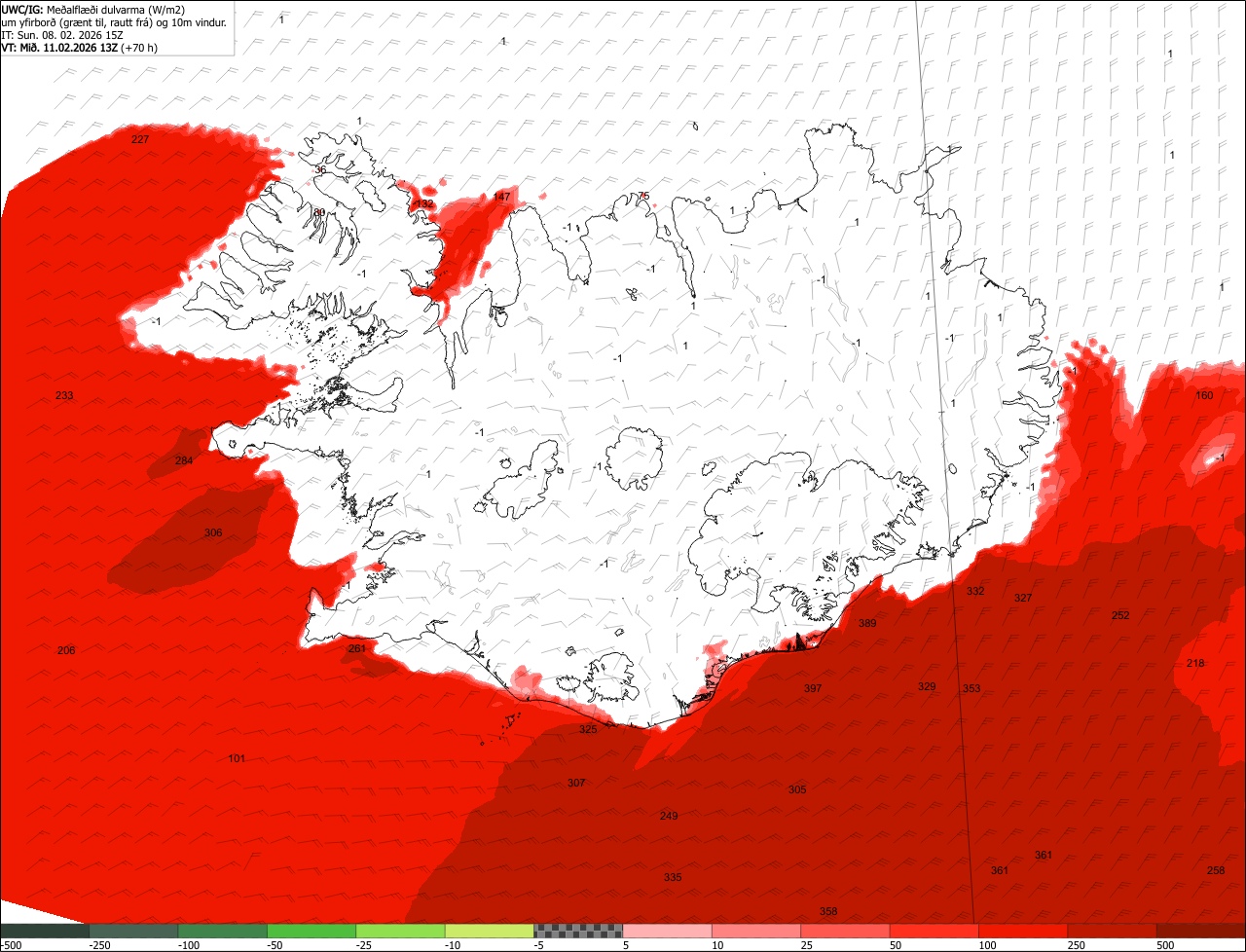
Task: Click the map value 397
Action: point(813,688)
